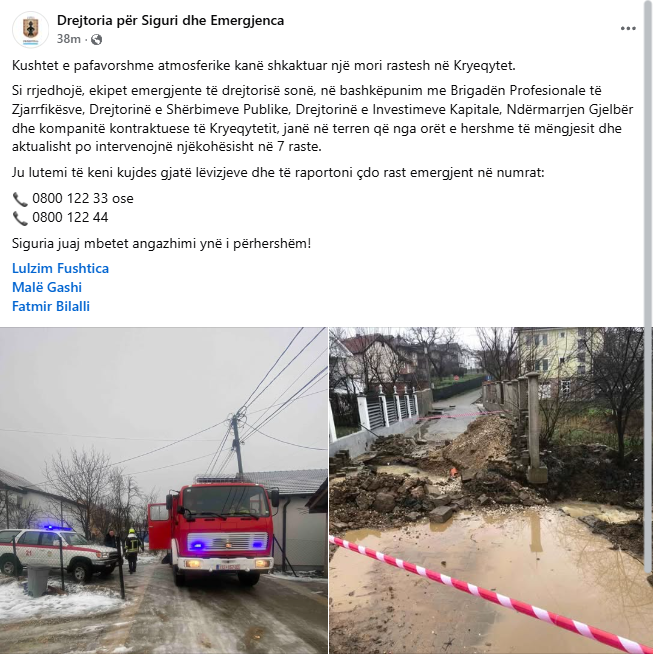This screenshot has width=653, height=654.
Task: Open Lulzim Fushtica's profile
Action: [x=60, y=268]
